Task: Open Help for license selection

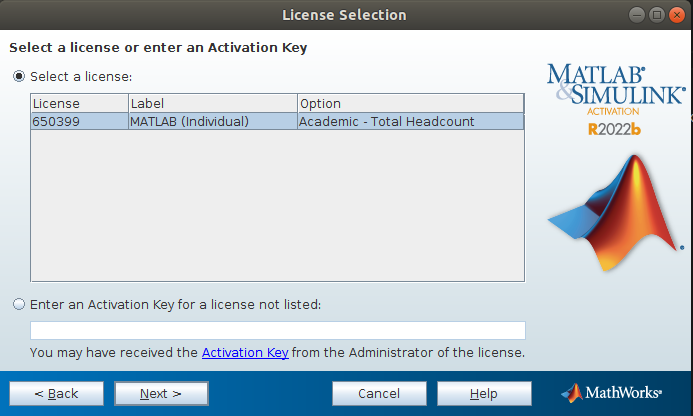Action: [x=484, y=393]
